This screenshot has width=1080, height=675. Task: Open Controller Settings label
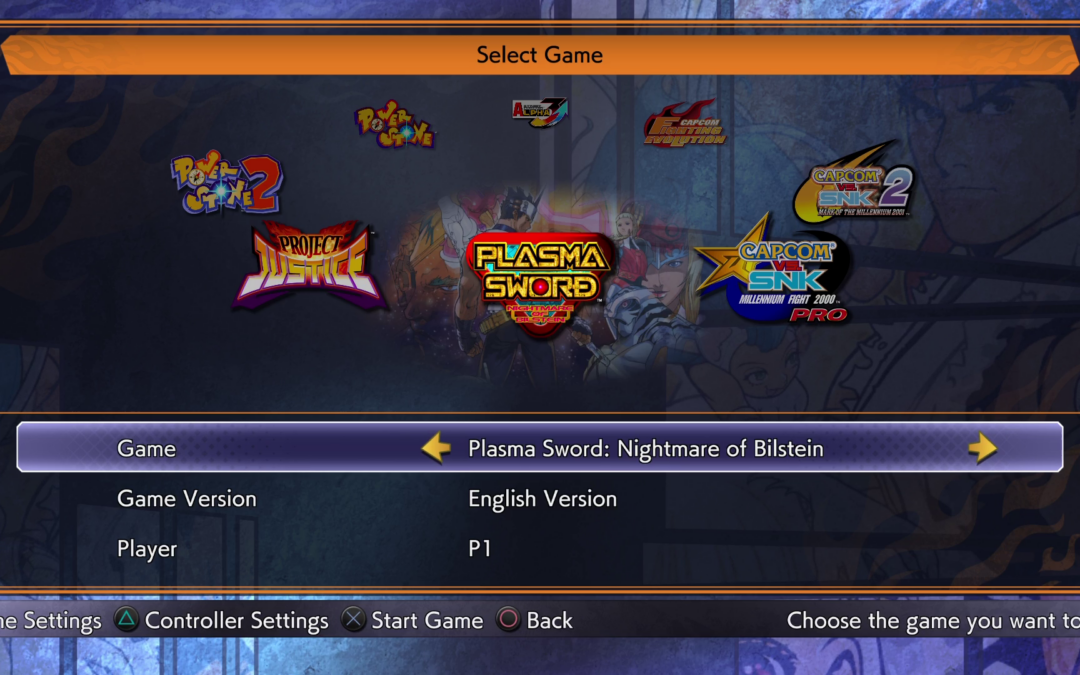pos(236,621)
